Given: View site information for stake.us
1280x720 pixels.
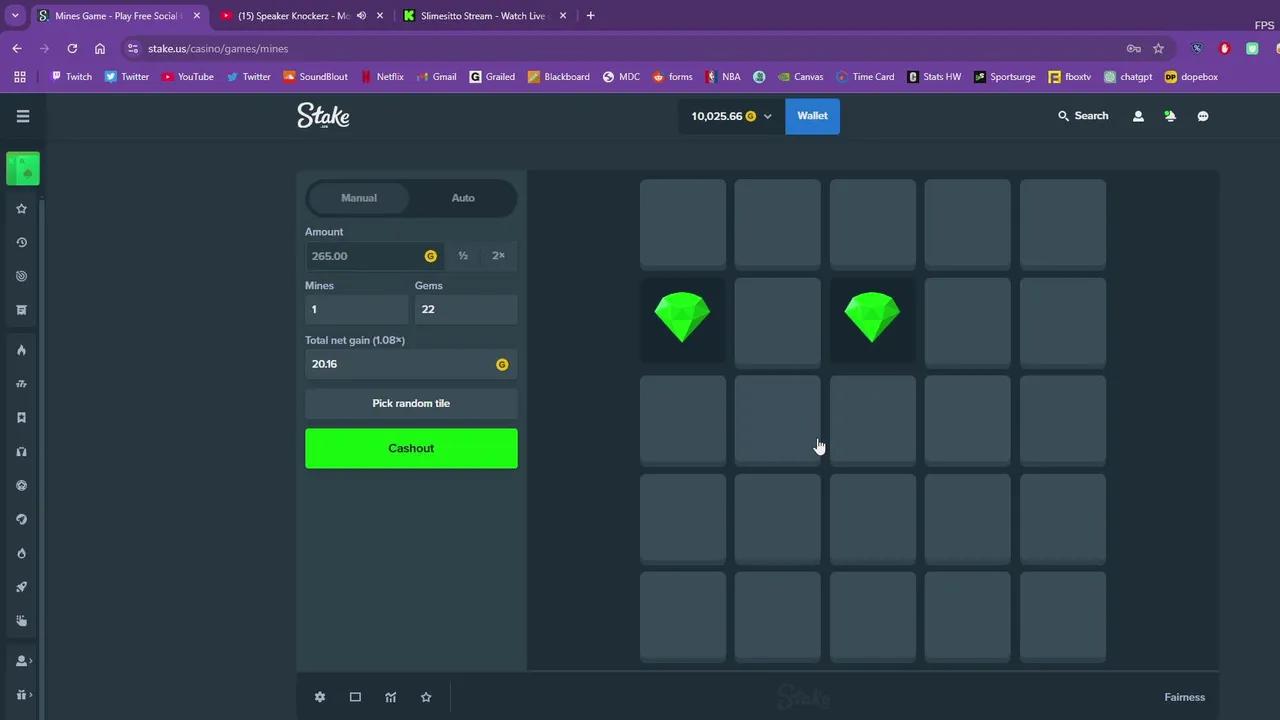Looking at the screenshot, I should click(132, 48).
